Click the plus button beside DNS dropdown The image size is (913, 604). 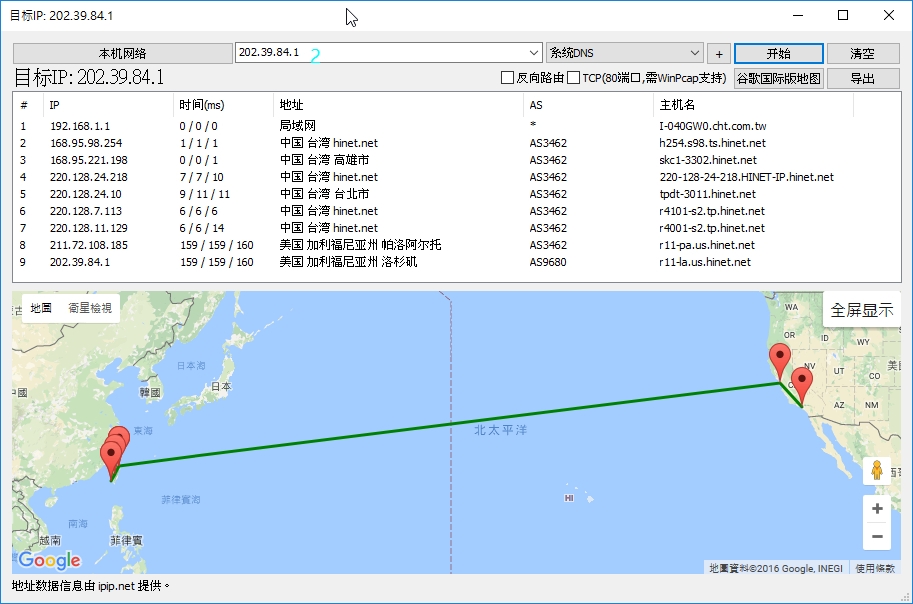click(x=719, y=54)
